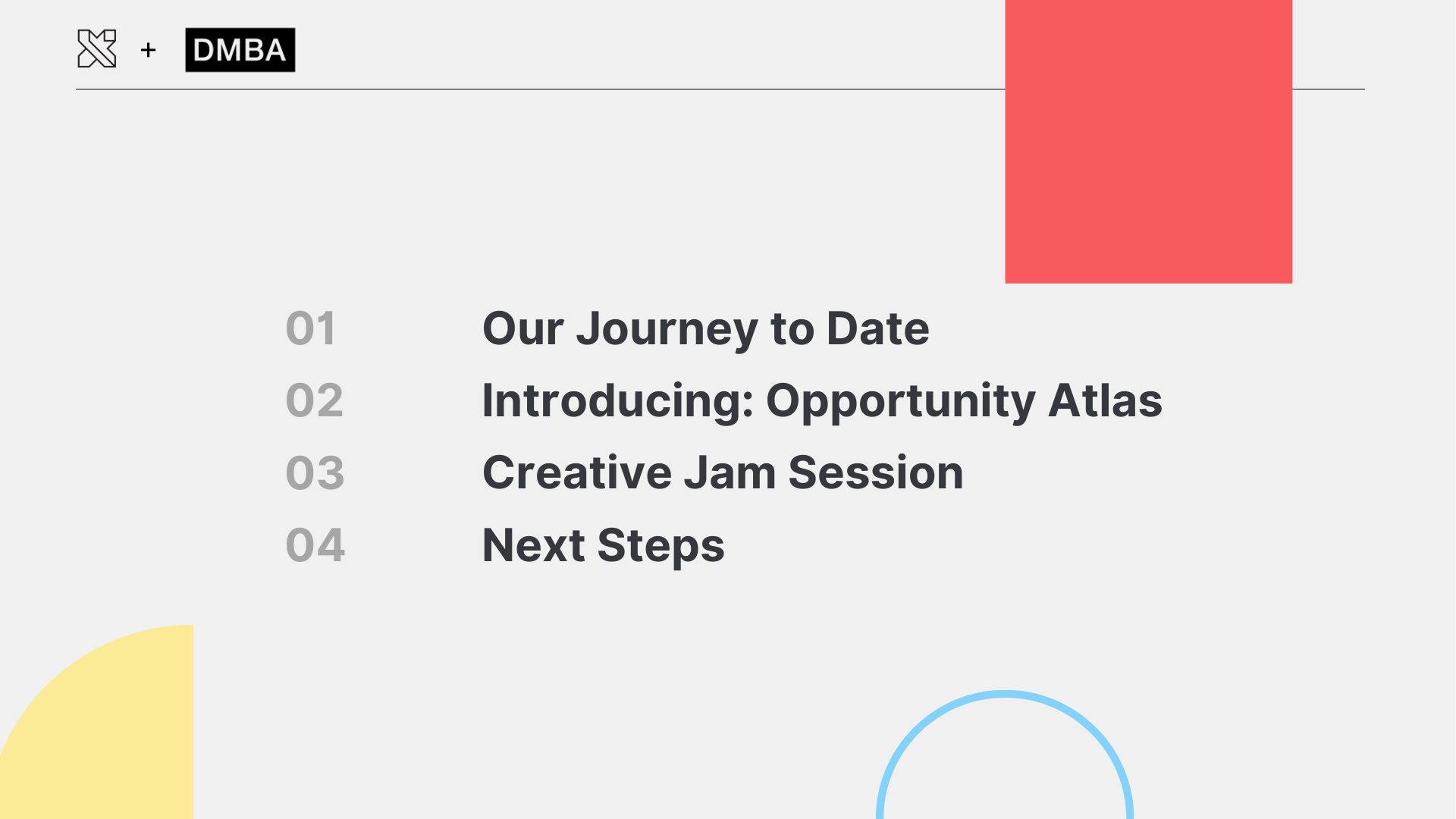Click the X-shaped logo icon
1456x819 pixels.
(x=97, y=49)
